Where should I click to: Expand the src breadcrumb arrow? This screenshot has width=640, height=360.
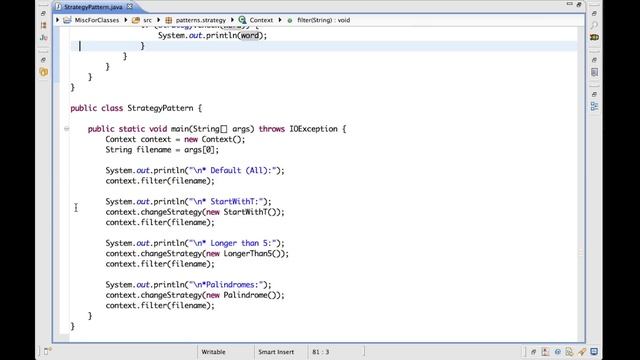[x=126, y=20]
